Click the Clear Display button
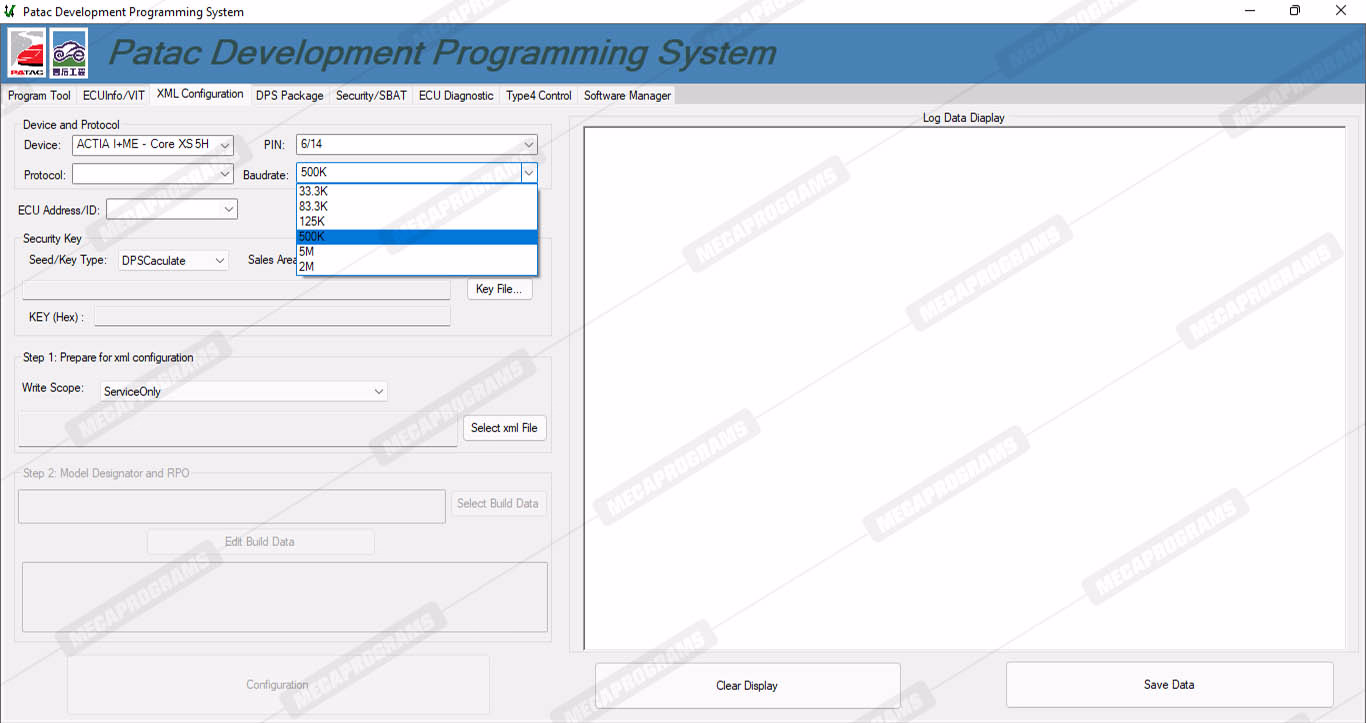Viewport: 1366px width, 723px height. coord(747,686)
